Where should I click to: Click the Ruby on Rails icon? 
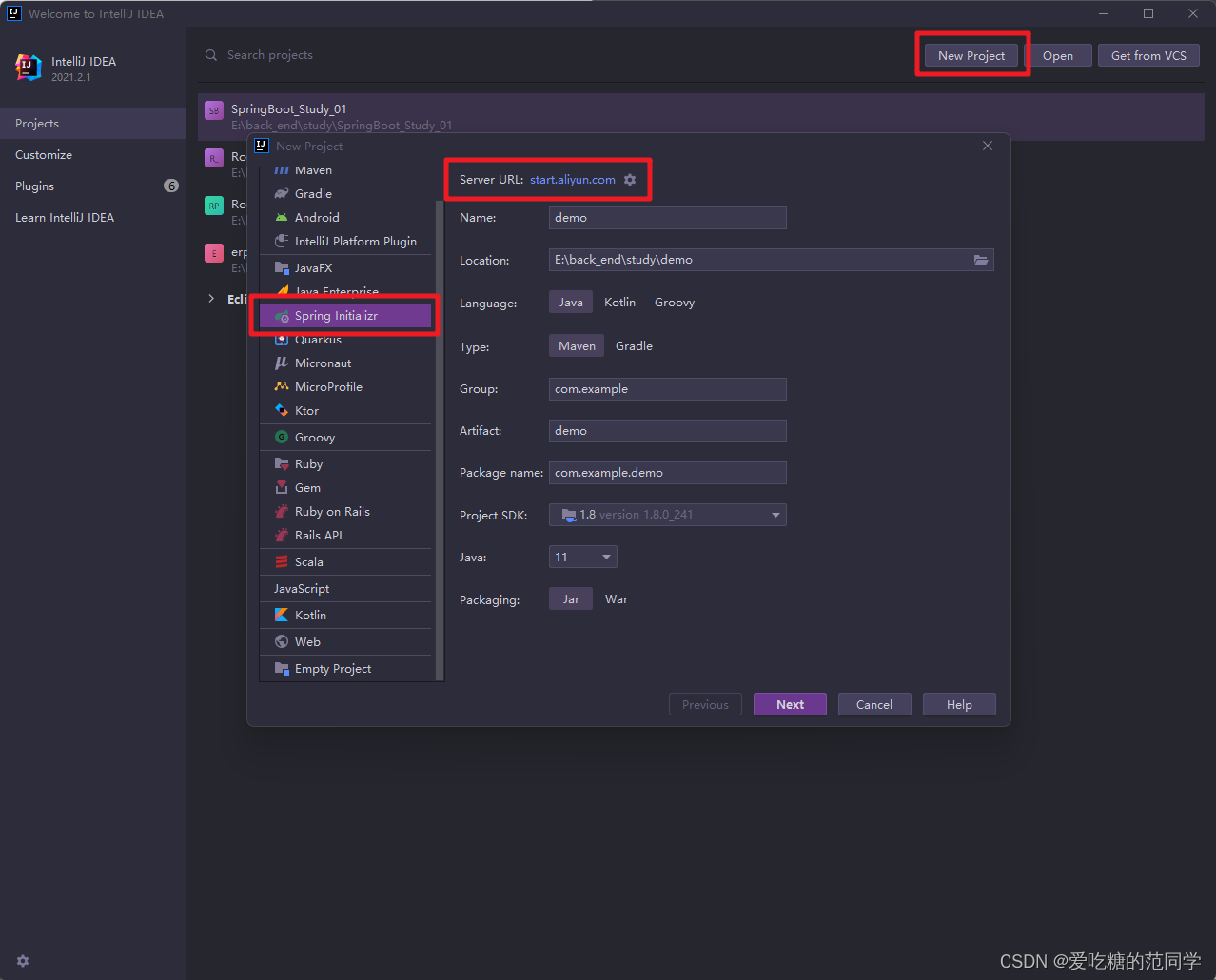[282, 512]
